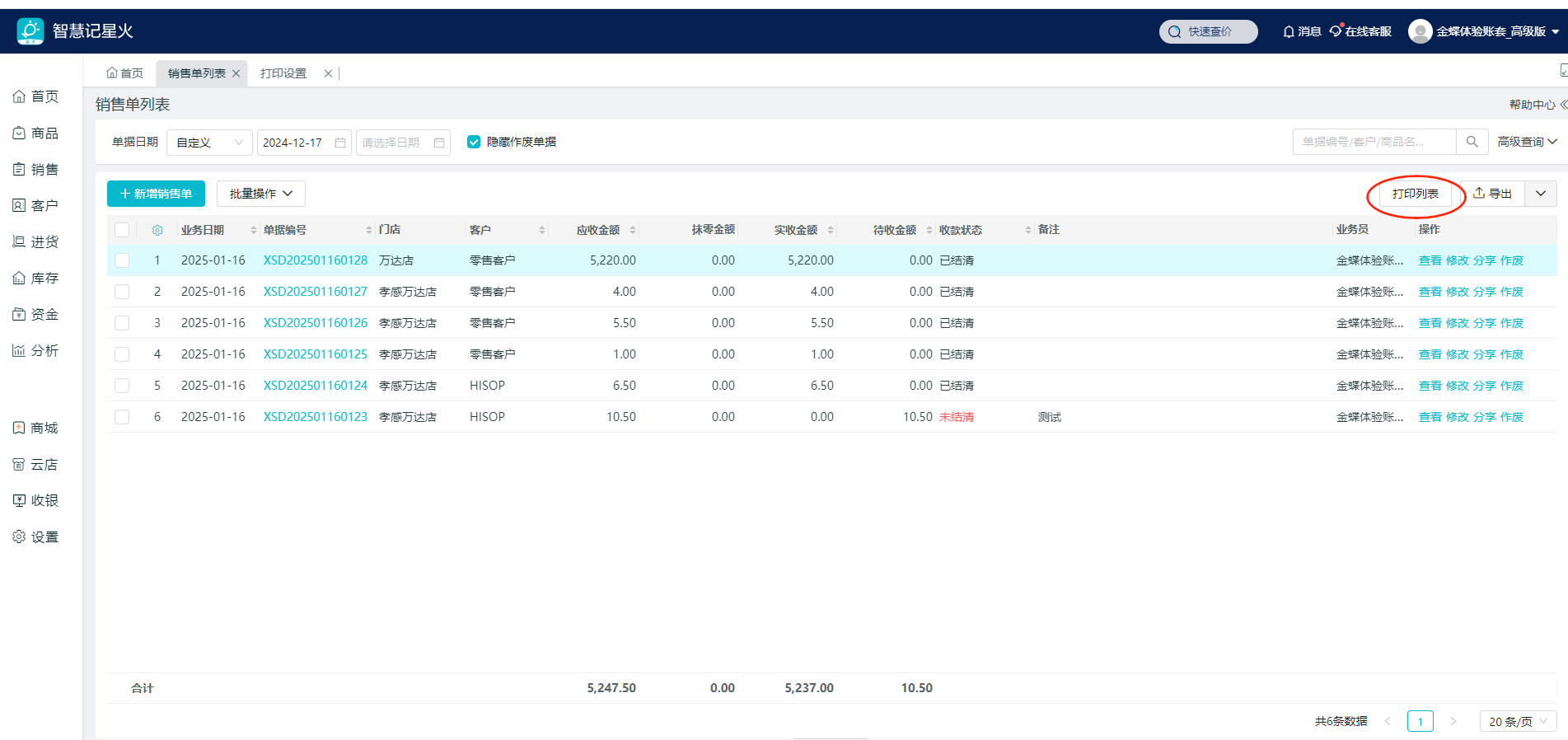Click 分享 for order XSD202501160125
The height and width of the screenshot is (740, 1568).
(x=1485, y=354)
